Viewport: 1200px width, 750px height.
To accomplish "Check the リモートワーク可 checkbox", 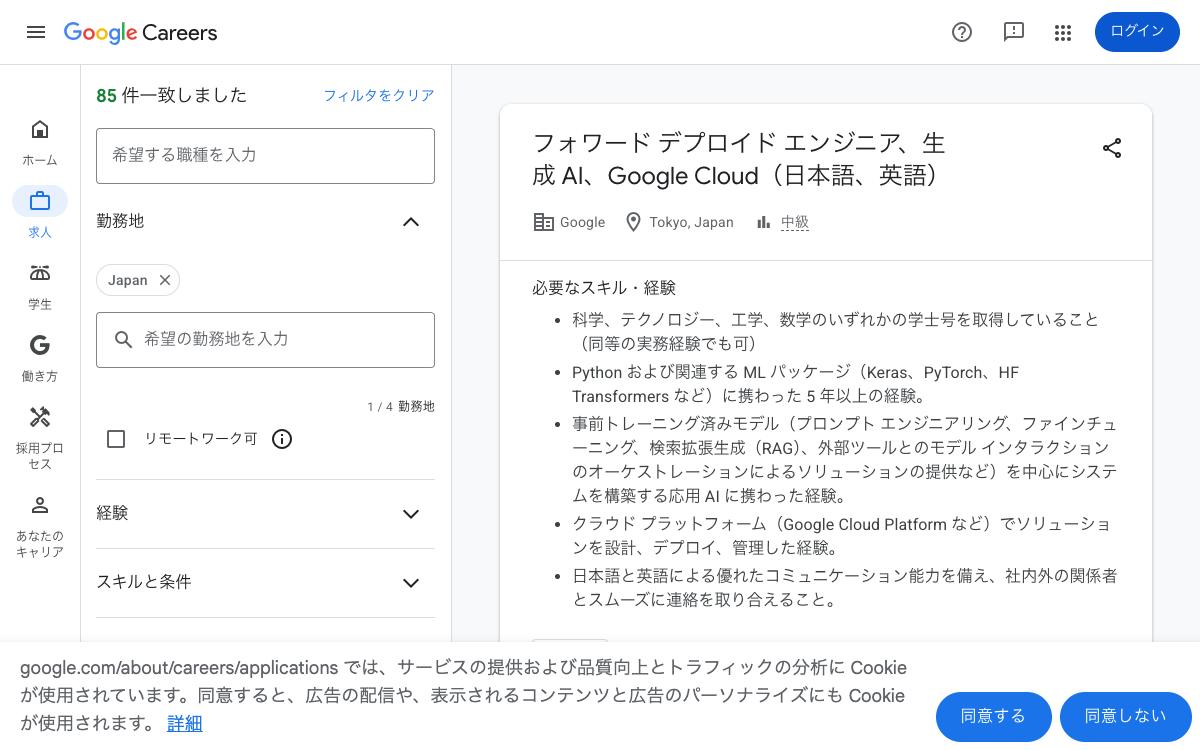I will click(x=116, y=439).
